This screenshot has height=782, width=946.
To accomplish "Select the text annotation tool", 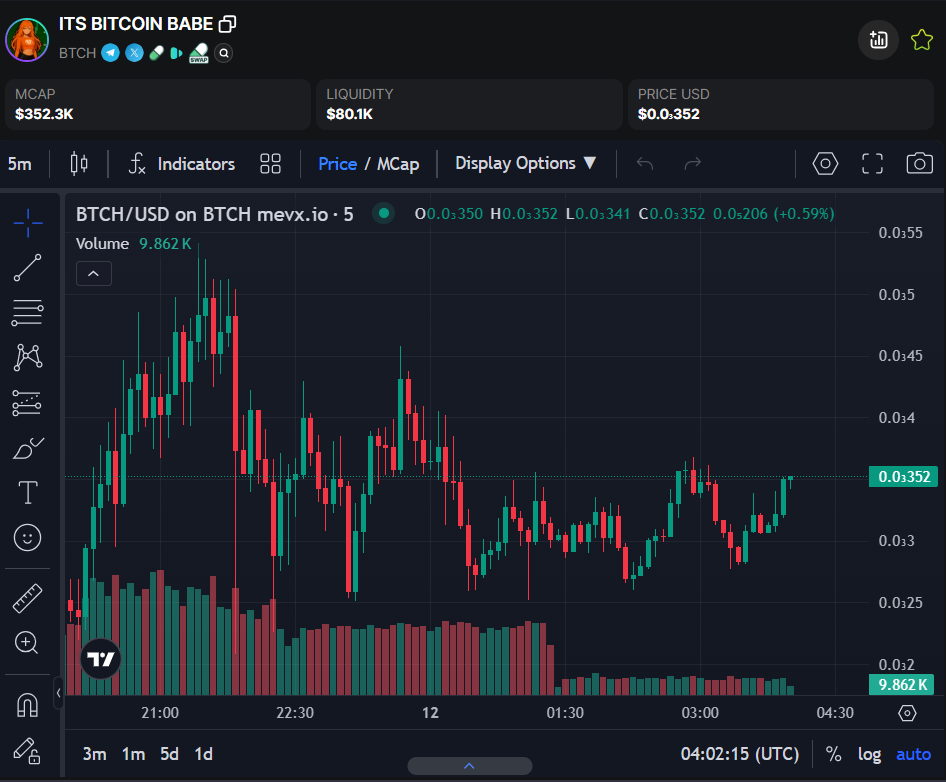I will [28, 493].
